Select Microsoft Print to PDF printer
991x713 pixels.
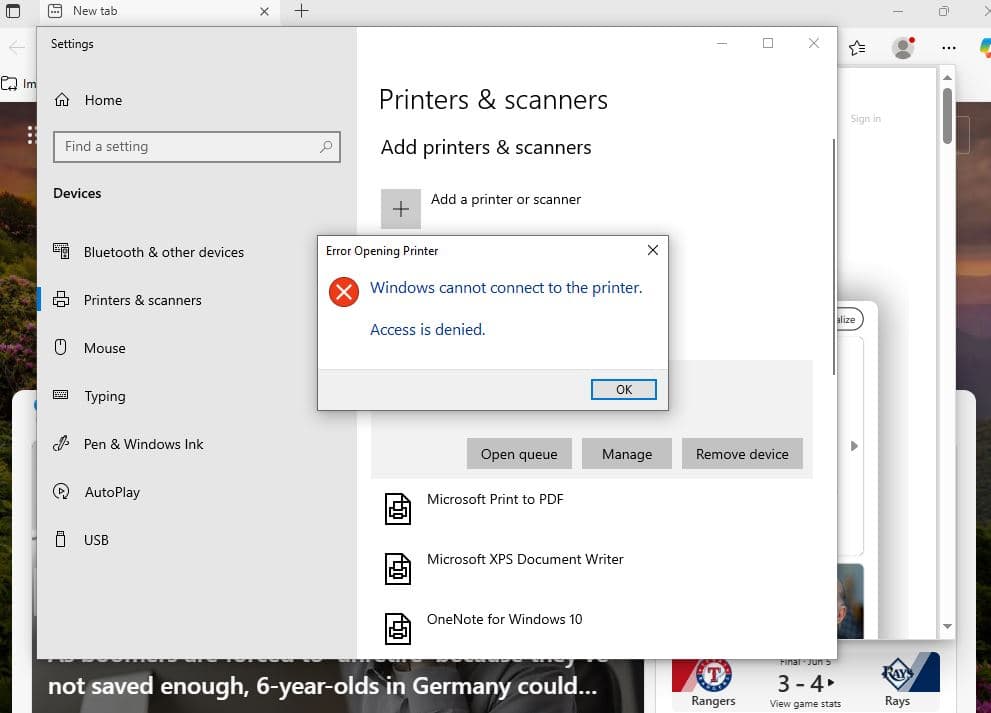[x=494, y=500]
